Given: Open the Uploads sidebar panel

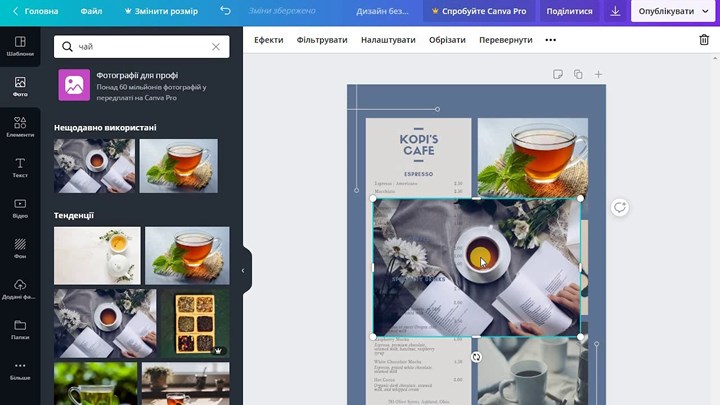Looking at the screenshot, I should [x=20, y=290].
